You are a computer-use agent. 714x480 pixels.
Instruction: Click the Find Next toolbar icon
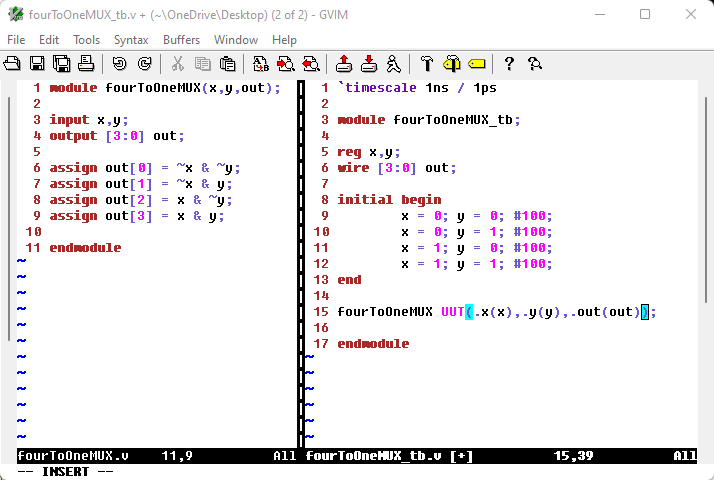[x=285, y=64]
